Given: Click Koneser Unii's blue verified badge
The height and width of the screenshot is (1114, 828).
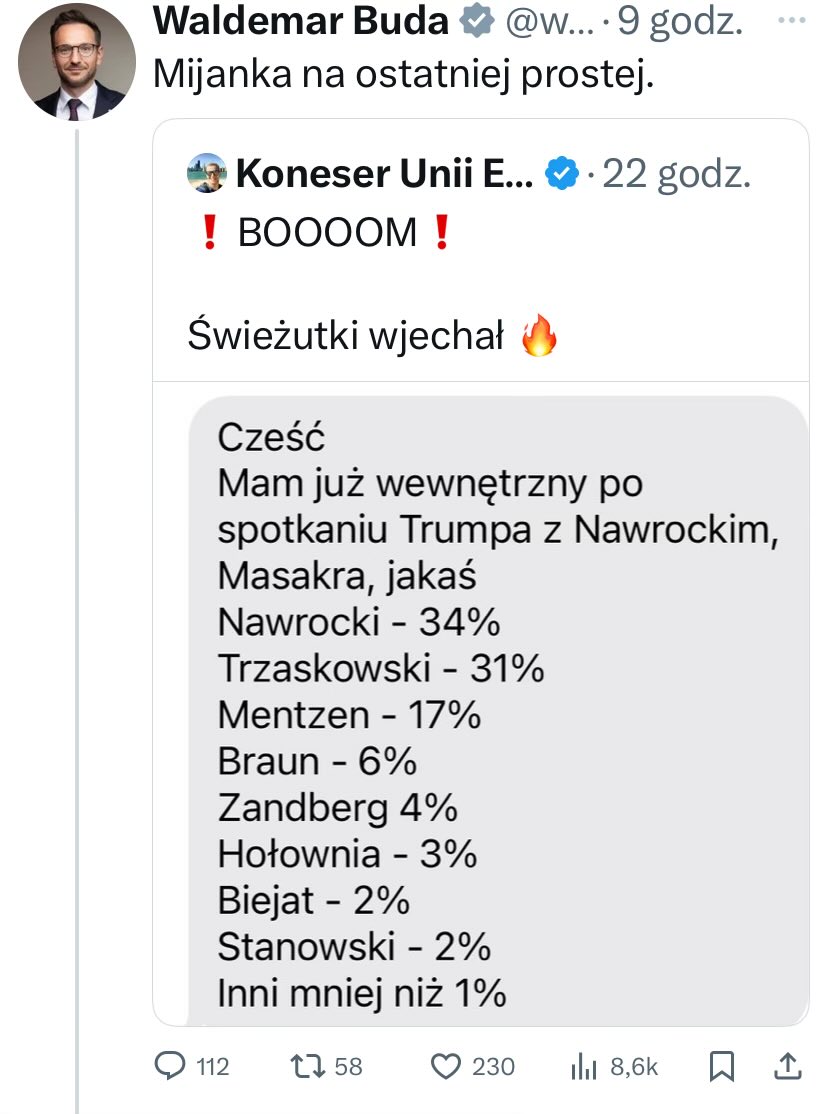Looking at the screenshot, I should point(561,173).
